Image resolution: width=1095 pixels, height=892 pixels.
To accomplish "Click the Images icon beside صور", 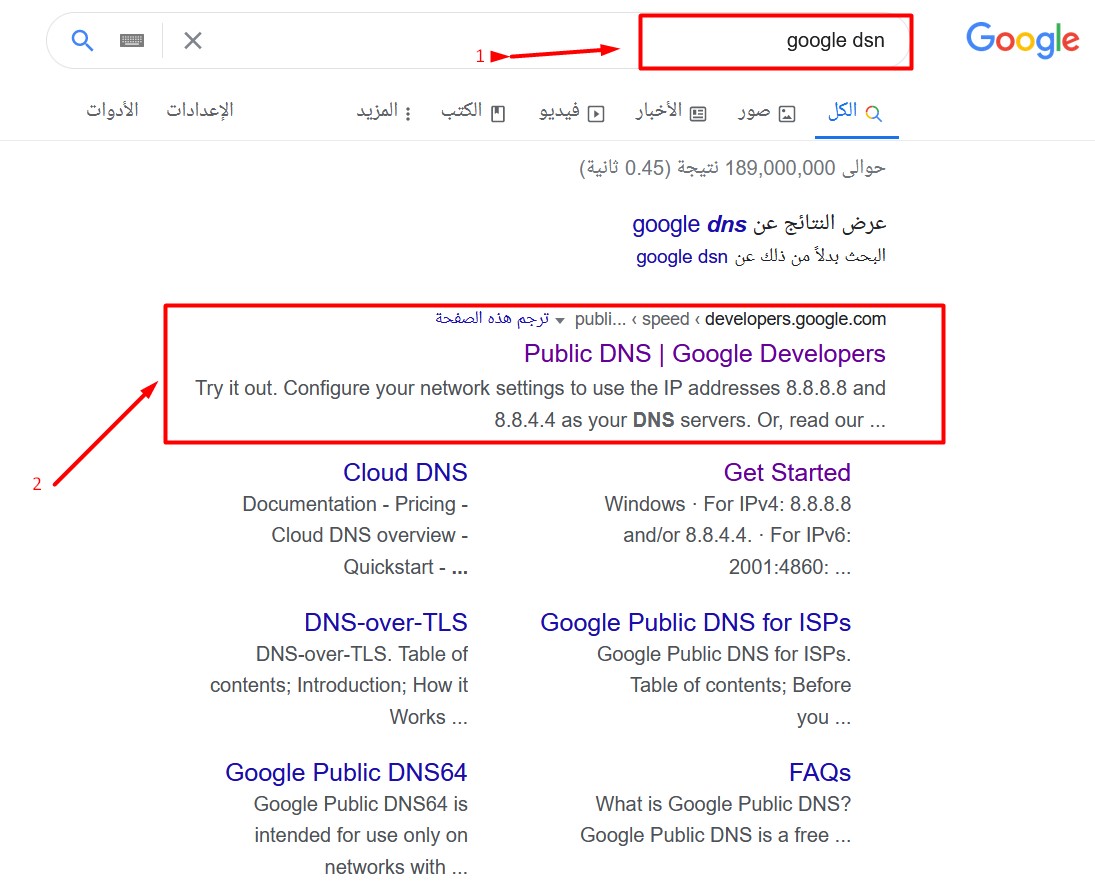I will [x=787, y=114].
